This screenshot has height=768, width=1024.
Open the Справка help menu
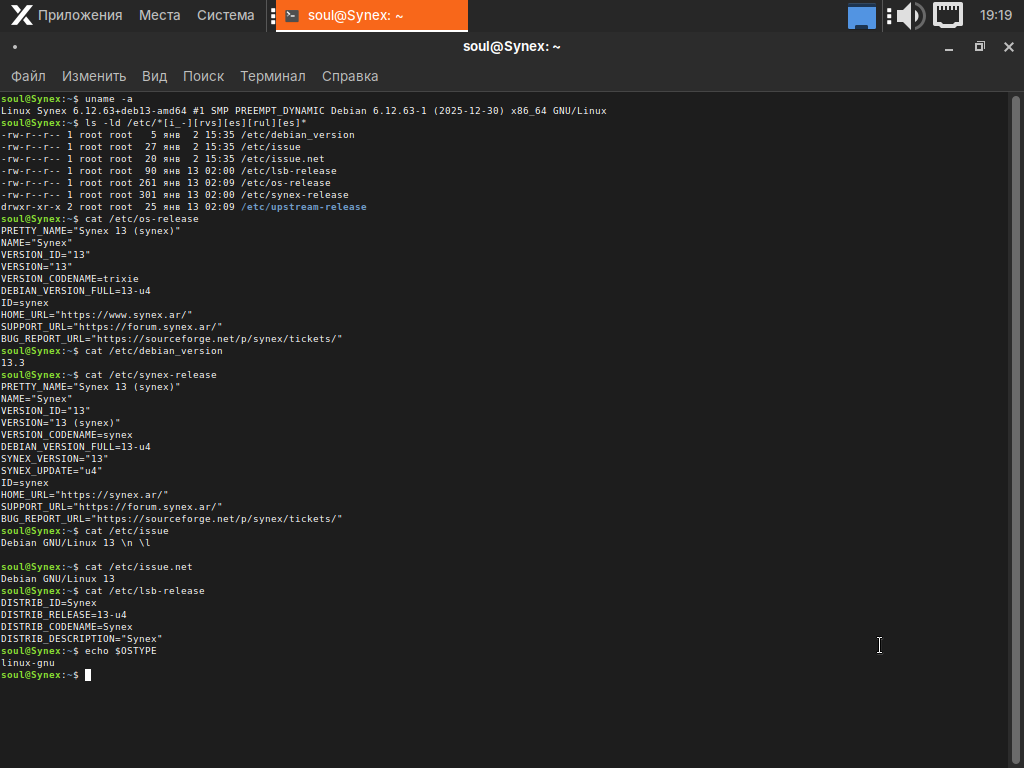click(x=350, y=76)
